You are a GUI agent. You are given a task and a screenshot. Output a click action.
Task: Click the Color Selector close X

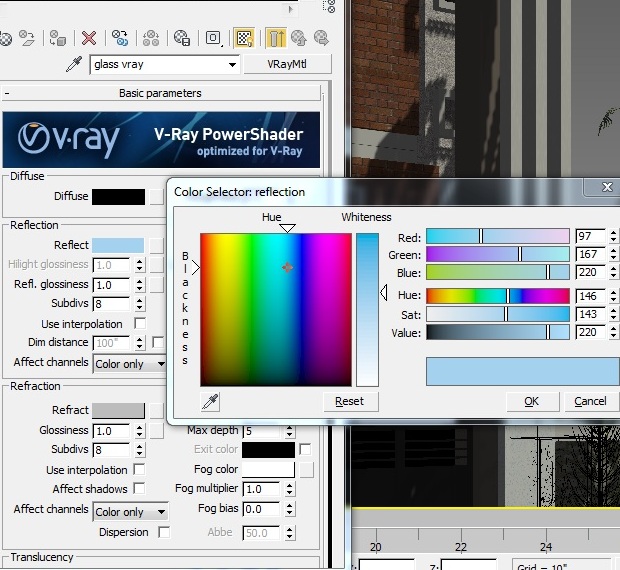606,187
